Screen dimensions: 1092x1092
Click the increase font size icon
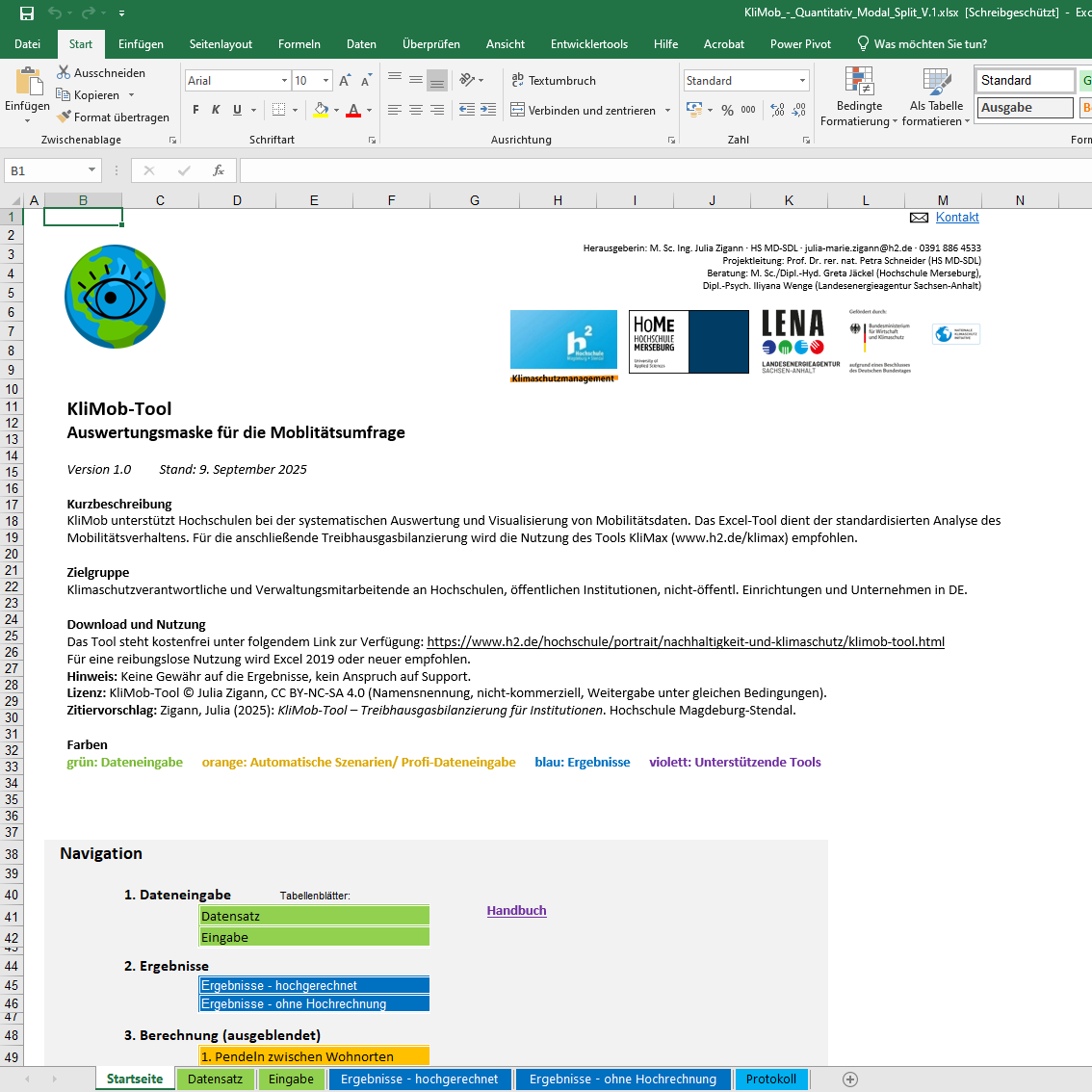pyautogui.click(x=345, y=81)
